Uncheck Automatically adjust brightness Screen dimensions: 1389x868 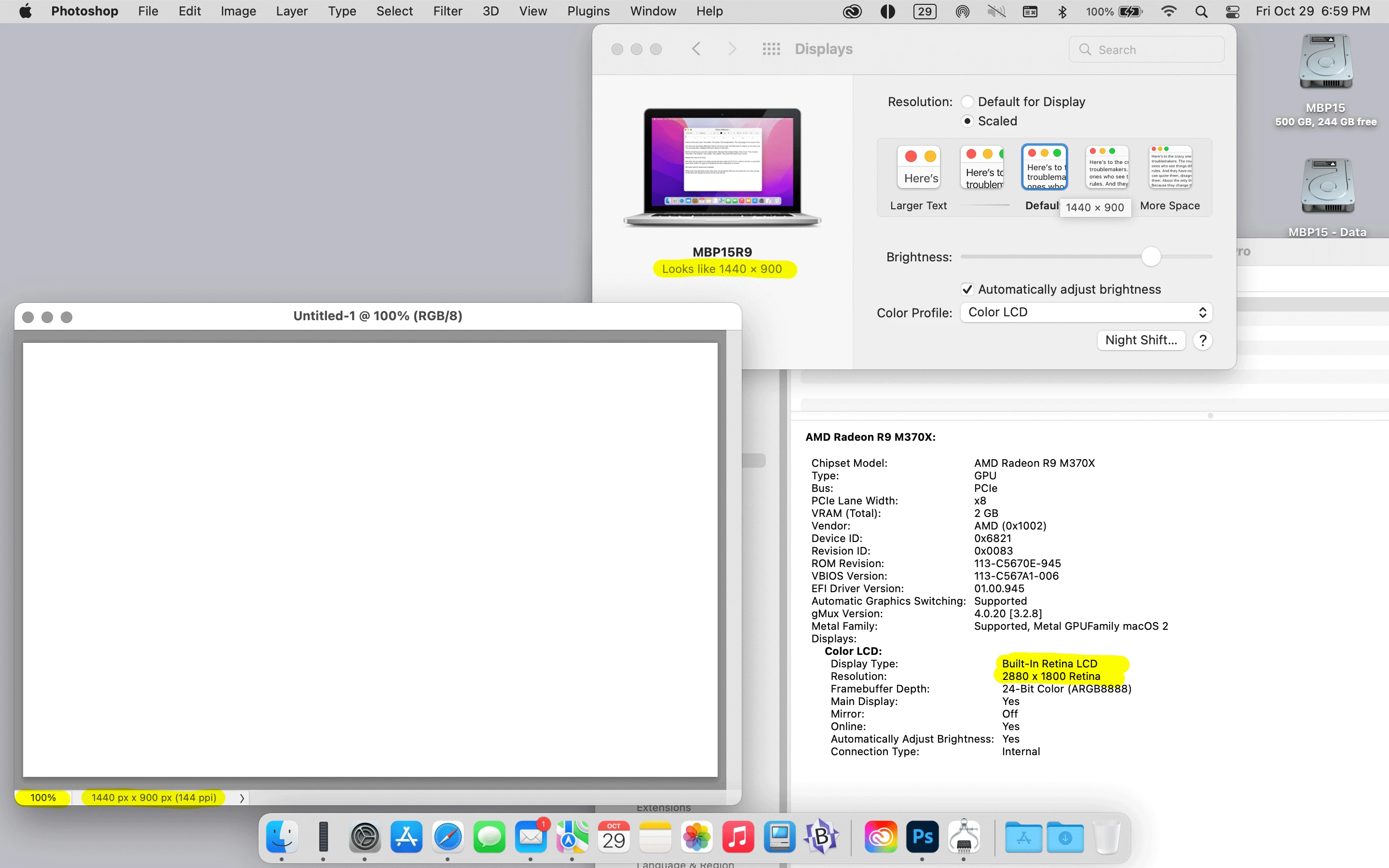point(967,289)
